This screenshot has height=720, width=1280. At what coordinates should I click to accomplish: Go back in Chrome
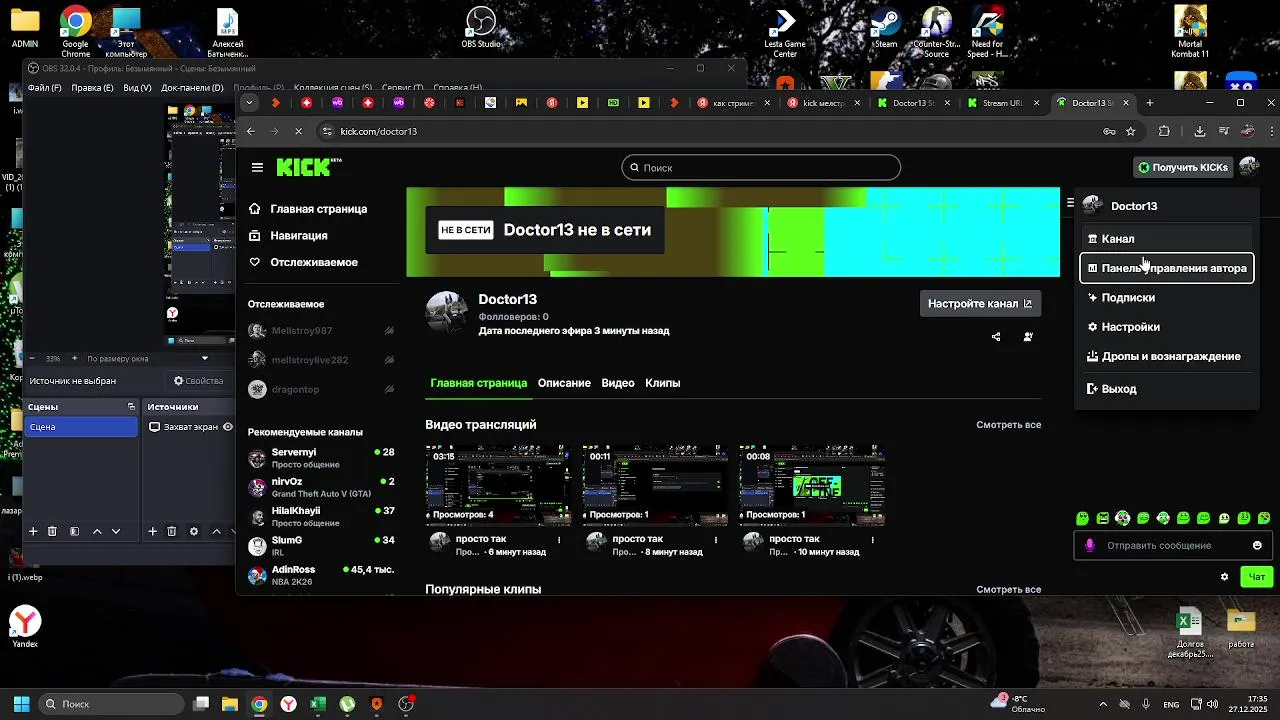[251, 131]
